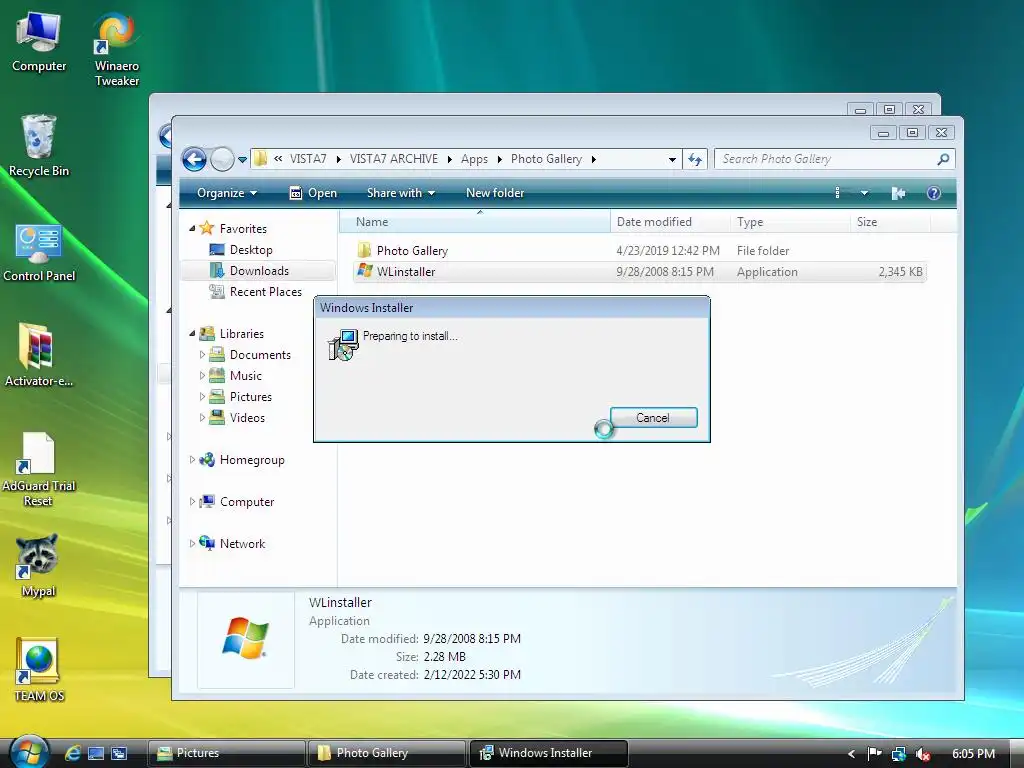Image resolution: width=1024 pixels, height=768 pixels.
Task: Click Switch between windows quick launch icon
Action: 119,753
